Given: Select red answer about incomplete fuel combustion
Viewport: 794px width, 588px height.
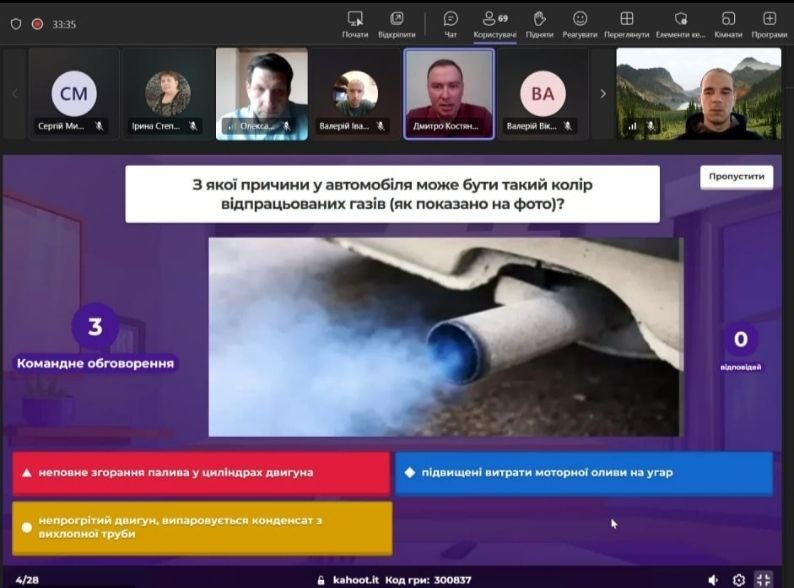Looking at the screenshot, I should pyautogui.click(x=201, y=473).
